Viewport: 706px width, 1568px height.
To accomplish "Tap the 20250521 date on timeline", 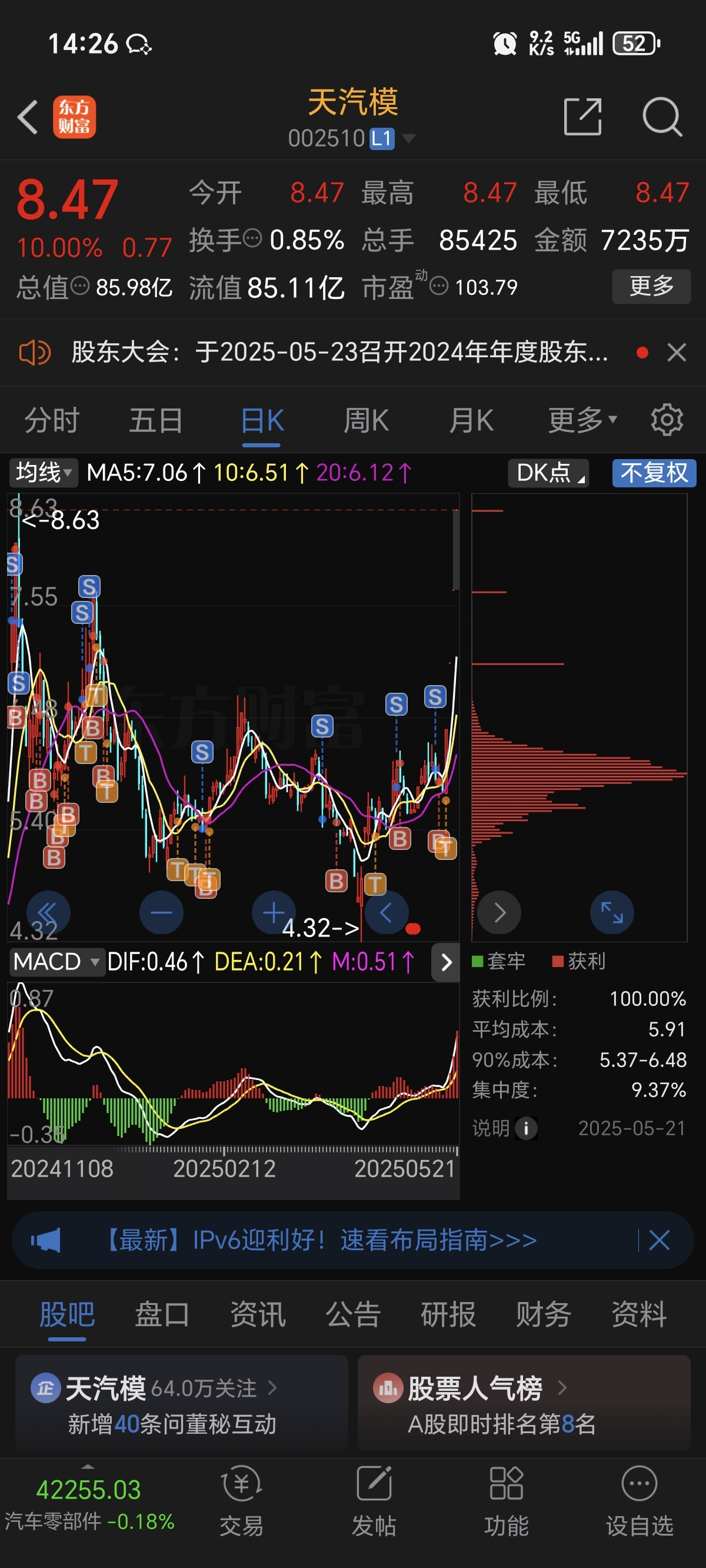I will (405, 1168).
